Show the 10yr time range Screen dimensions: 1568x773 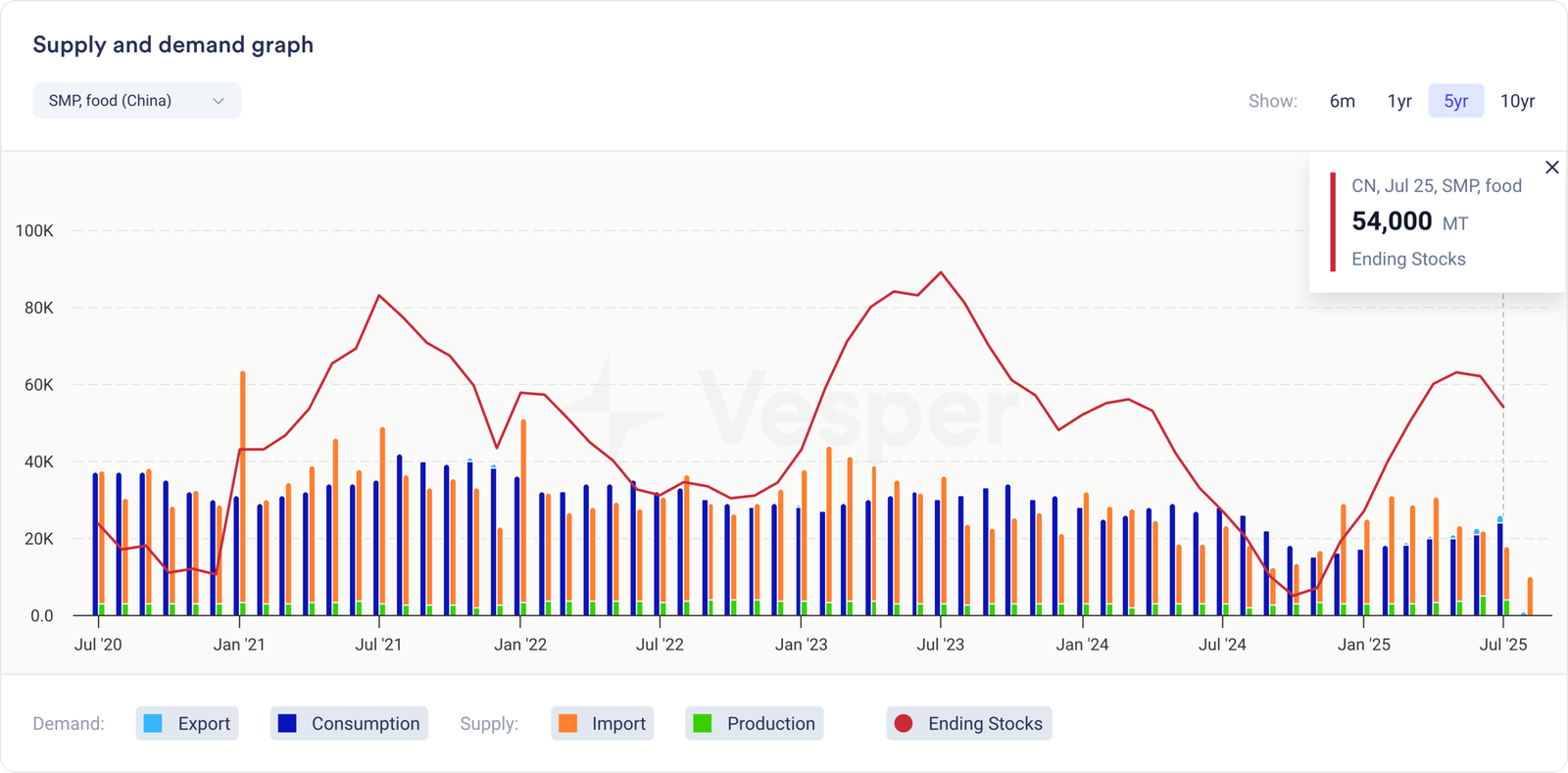tap(1517, 101)
